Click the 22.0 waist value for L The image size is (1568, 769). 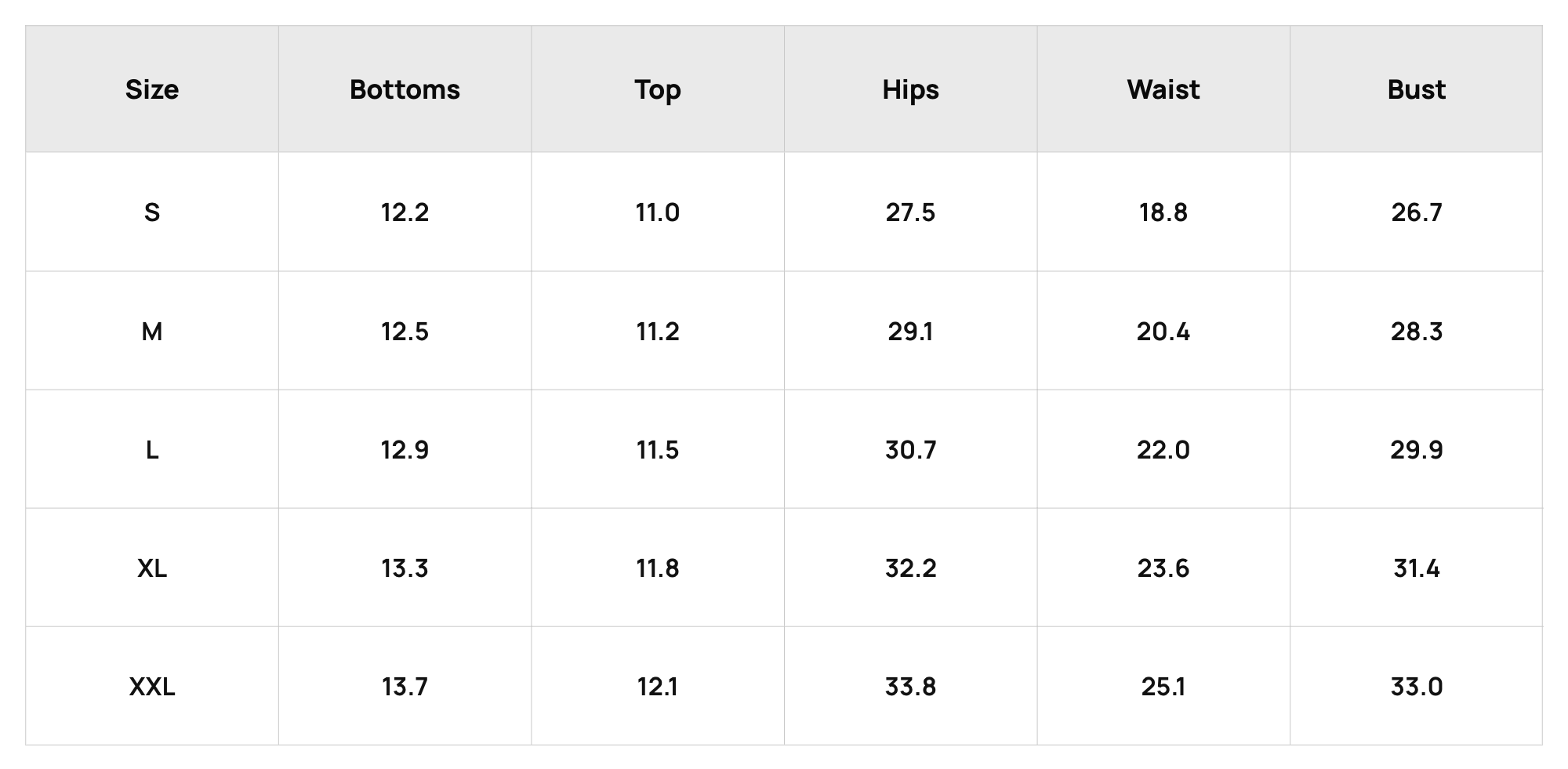pos(1163,450)
